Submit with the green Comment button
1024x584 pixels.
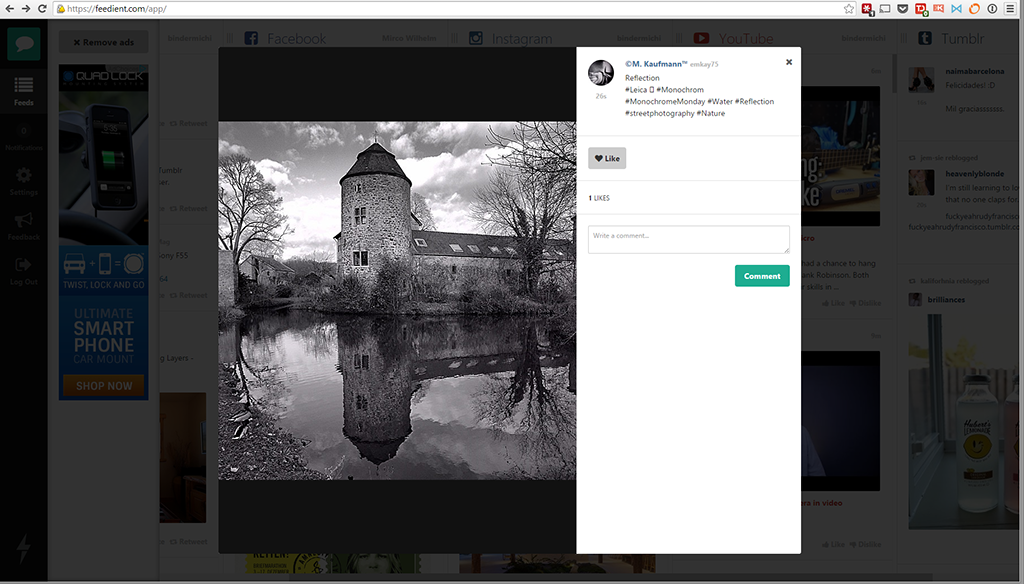pyautogui.click(x=762, y=276)
